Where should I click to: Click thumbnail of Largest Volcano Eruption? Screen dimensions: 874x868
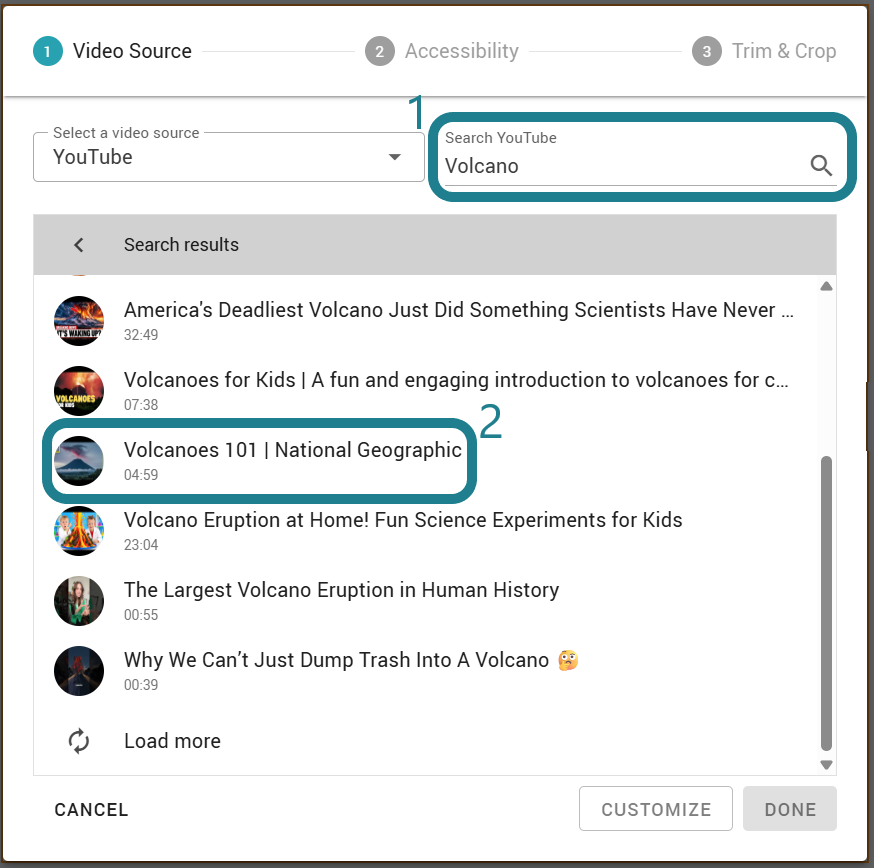click(x=79, y=600)
